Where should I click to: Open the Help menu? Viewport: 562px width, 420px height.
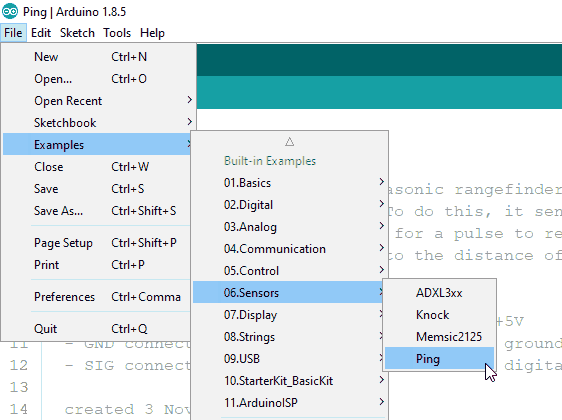(x=152, y=33)
